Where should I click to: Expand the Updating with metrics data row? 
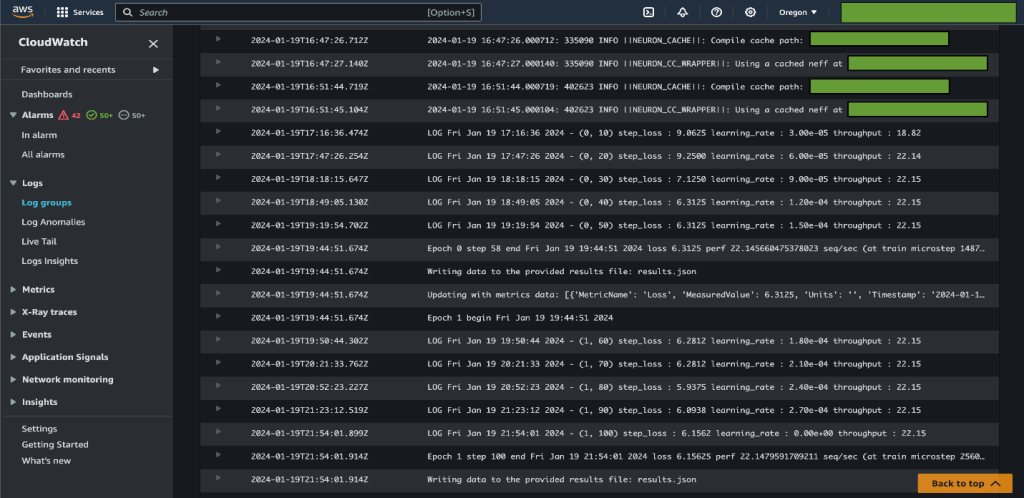pos(218,294)
